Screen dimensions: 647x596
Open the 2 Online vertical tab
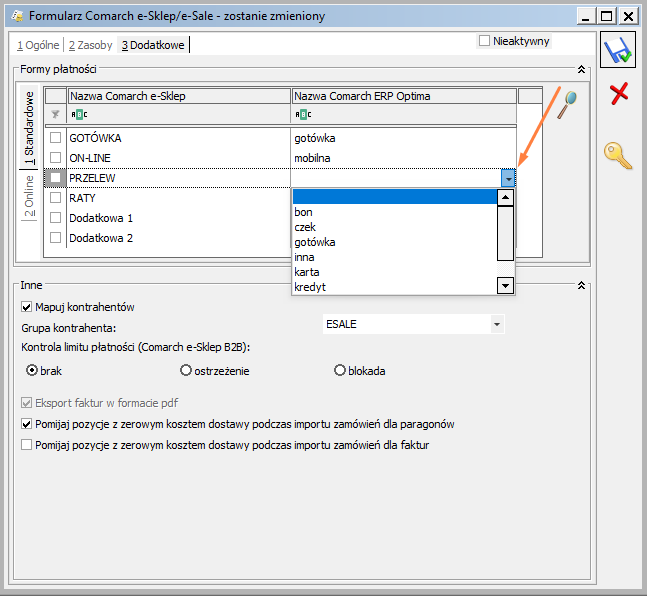[29, 196]
